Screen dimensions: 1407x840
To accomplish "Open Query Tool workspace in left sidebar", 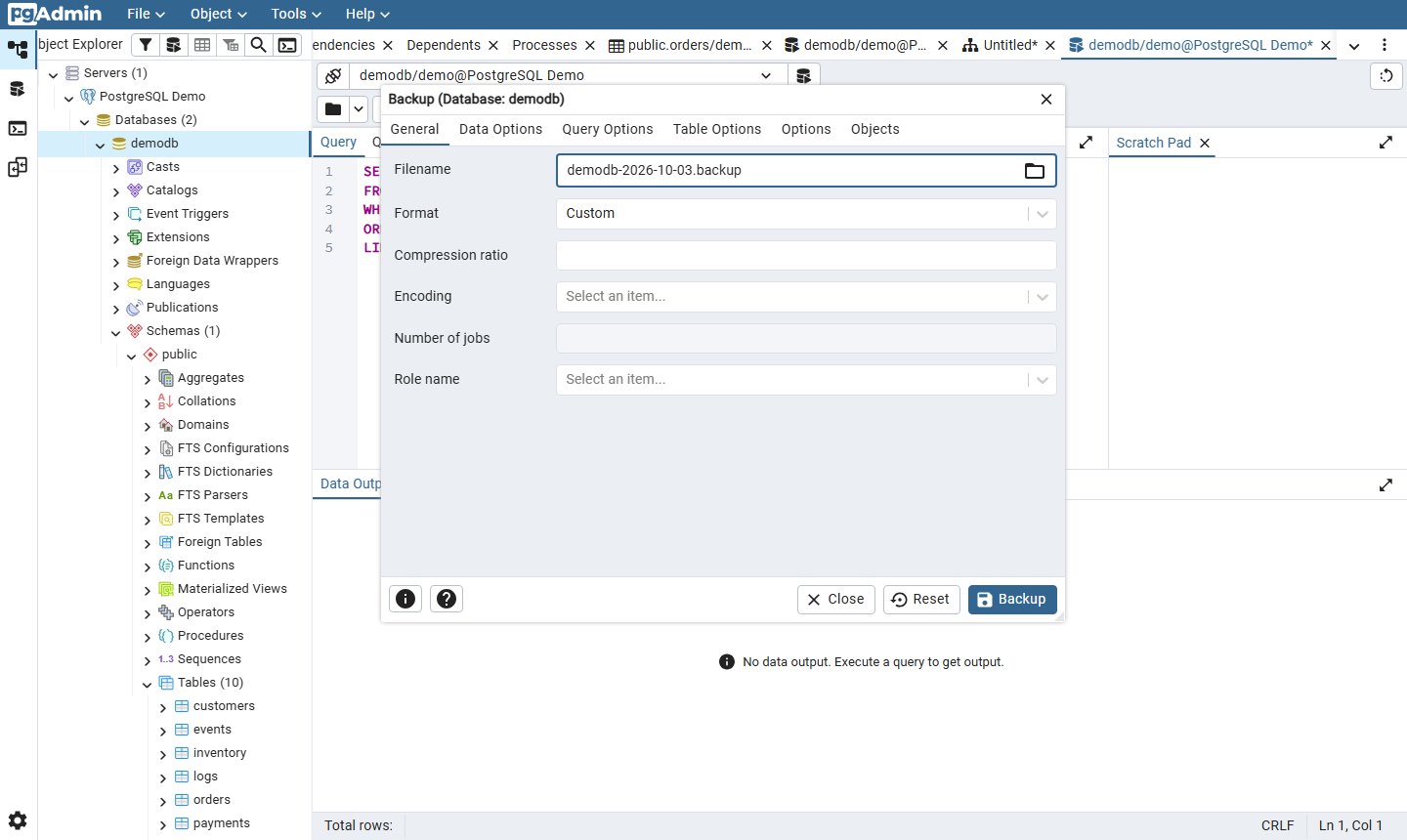I will [18, 89].
